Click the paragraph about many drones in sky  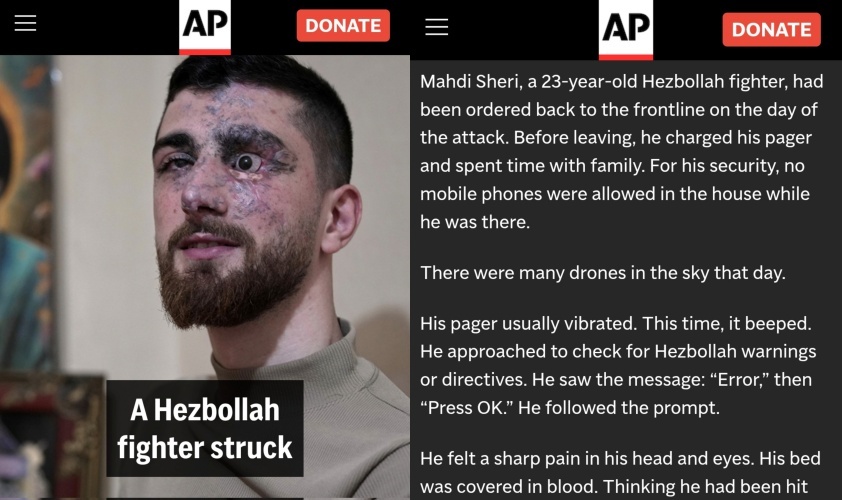603,273
